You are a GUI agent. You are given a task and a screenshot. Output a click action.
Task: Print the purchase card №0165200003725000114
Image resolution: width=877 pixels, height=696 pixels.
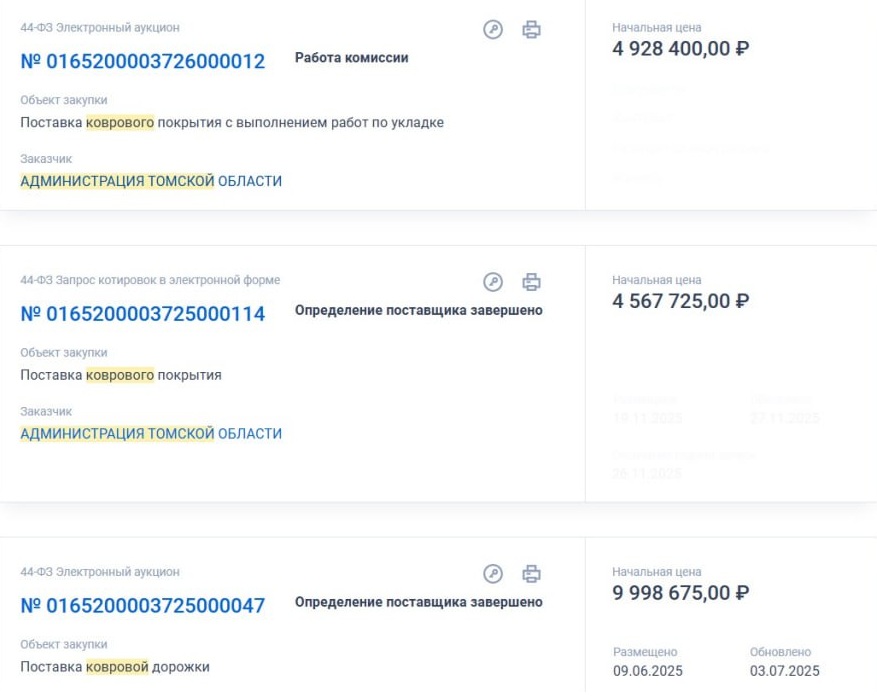[532, 283]
